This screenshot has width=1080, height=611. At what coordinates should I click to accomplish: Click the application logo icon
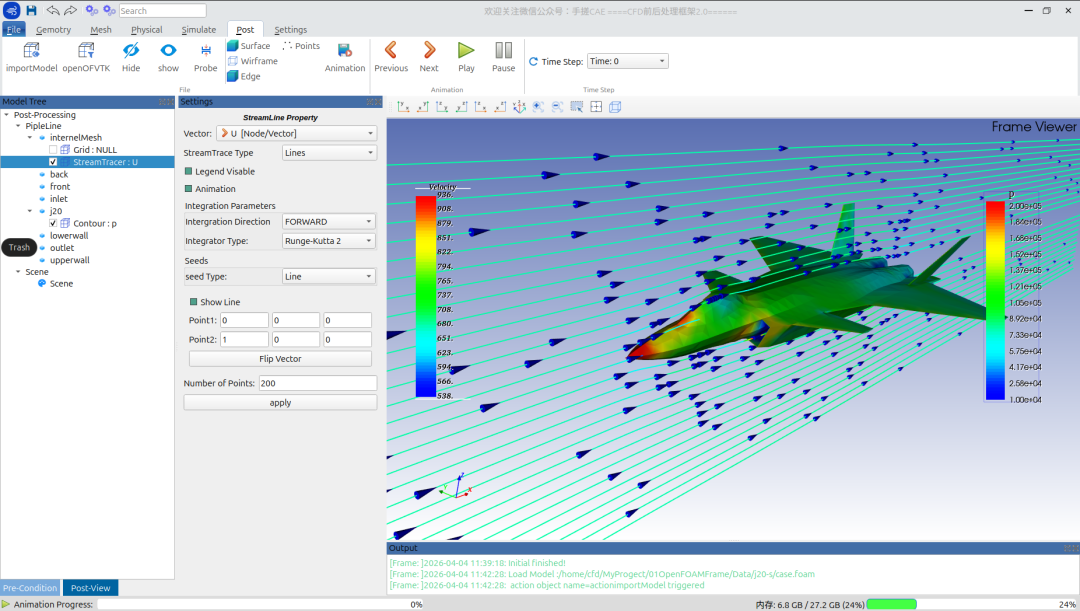[12, 10]
